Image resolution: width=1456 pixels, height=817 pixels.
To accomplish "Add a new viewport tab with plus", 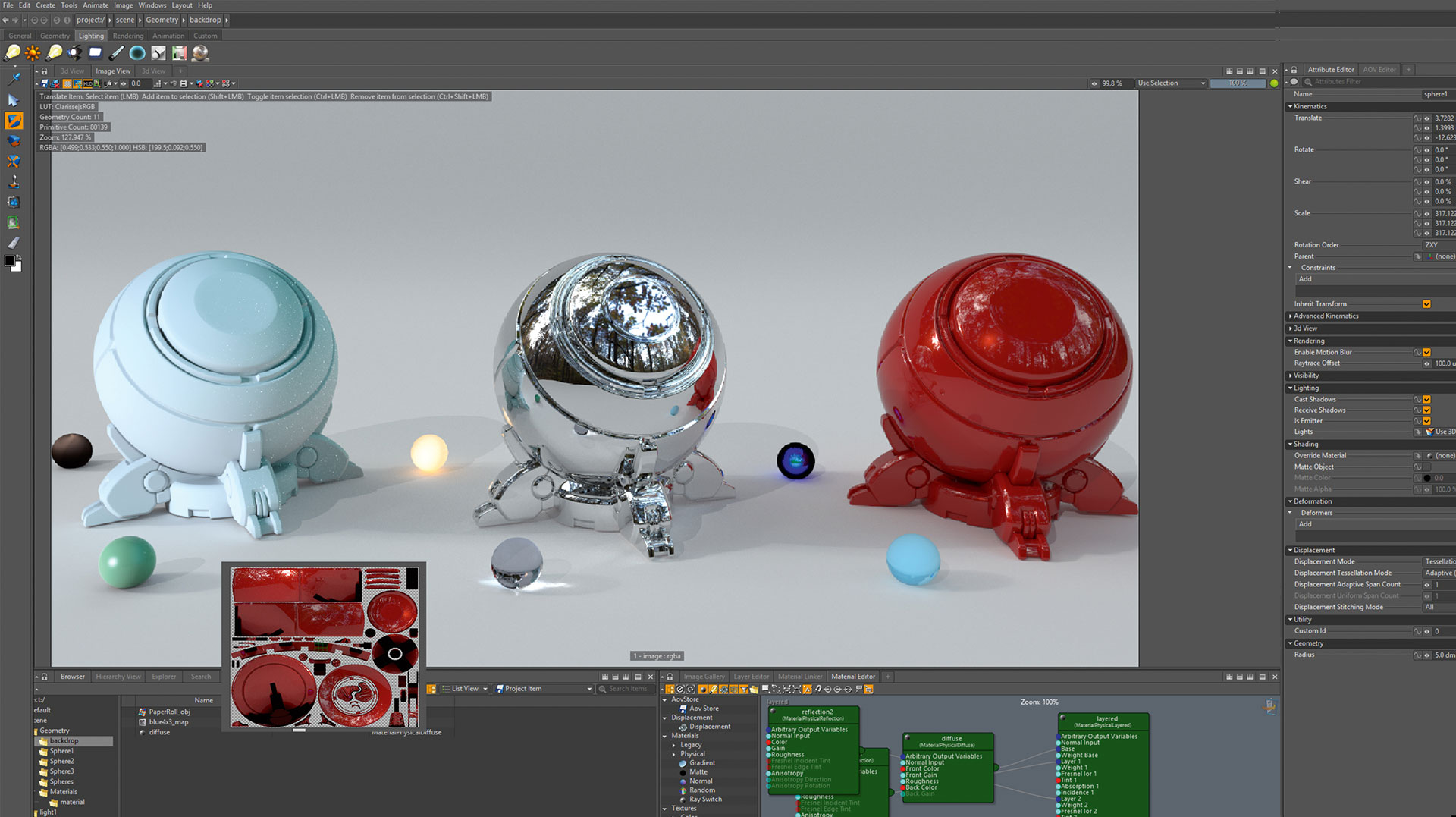I will (180, 71).
